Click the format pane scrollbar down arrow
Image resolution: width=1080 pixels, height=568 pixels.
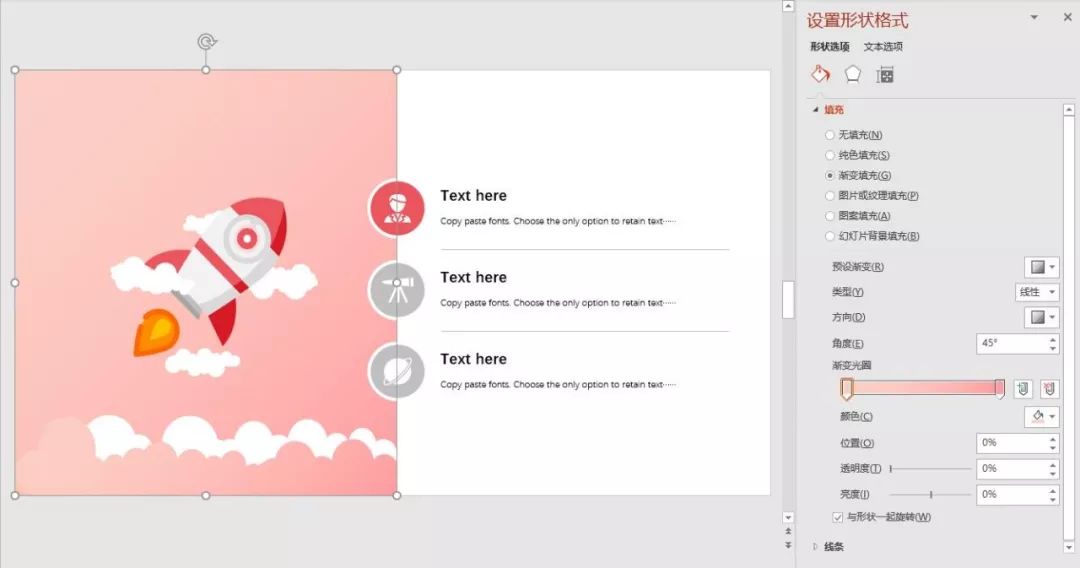click(1068, 547)
